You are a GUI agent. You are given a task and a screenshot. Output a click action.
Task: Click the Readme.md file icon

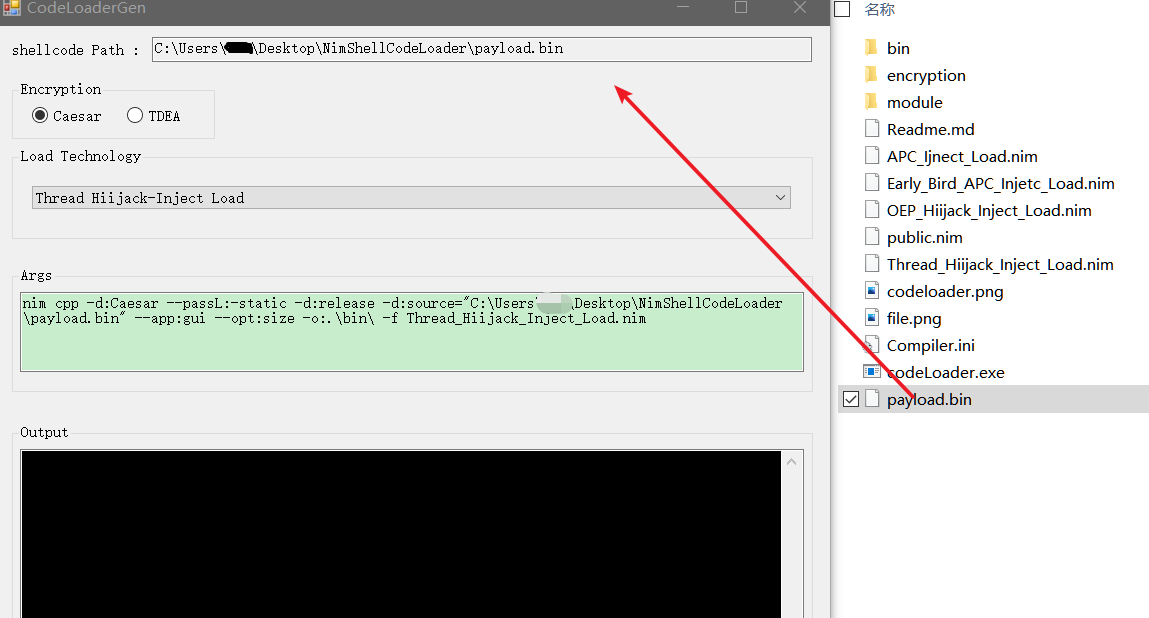[871, 129]
